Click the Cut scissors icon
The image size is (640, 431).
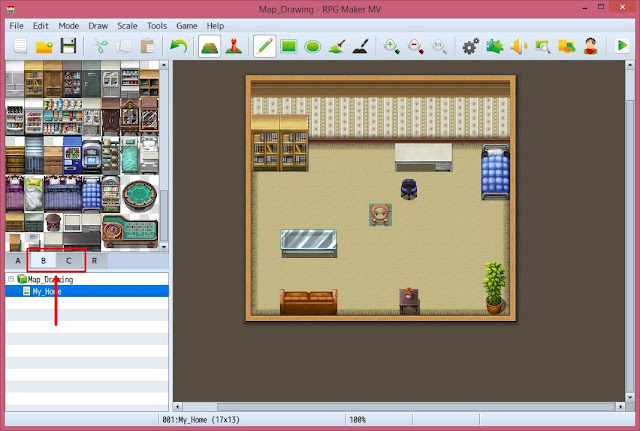[99, 46]
